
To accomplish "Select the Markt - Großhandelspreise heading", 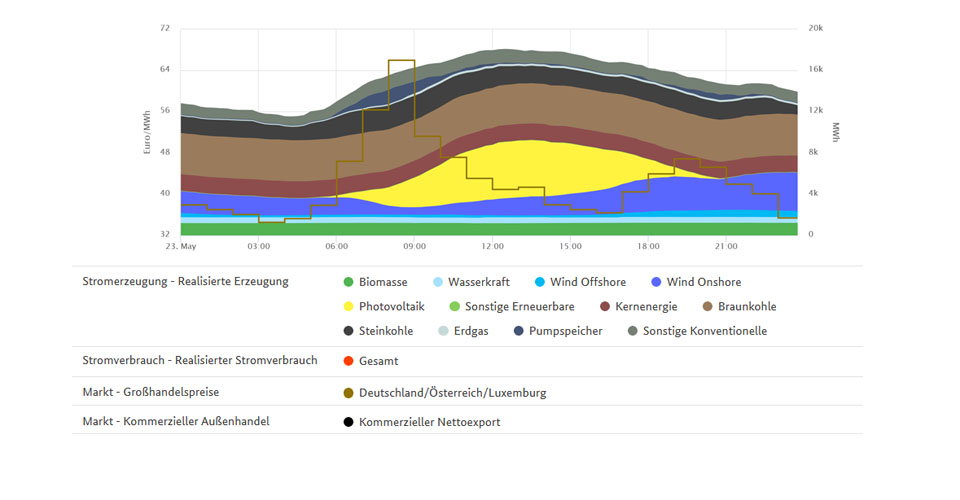I will (151, 392).
